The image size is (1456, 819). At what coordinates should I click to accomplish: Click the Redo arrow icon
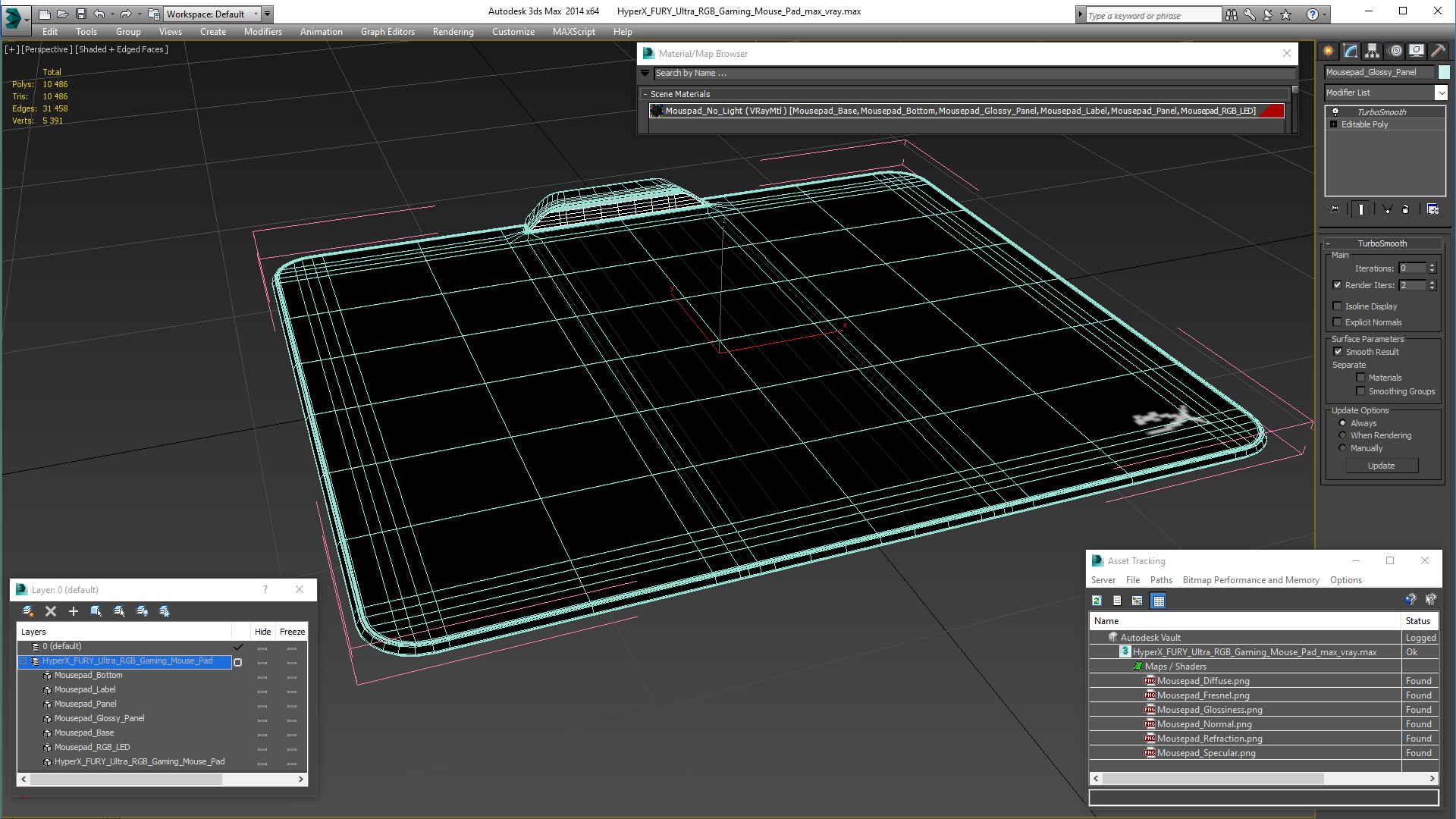126,14
